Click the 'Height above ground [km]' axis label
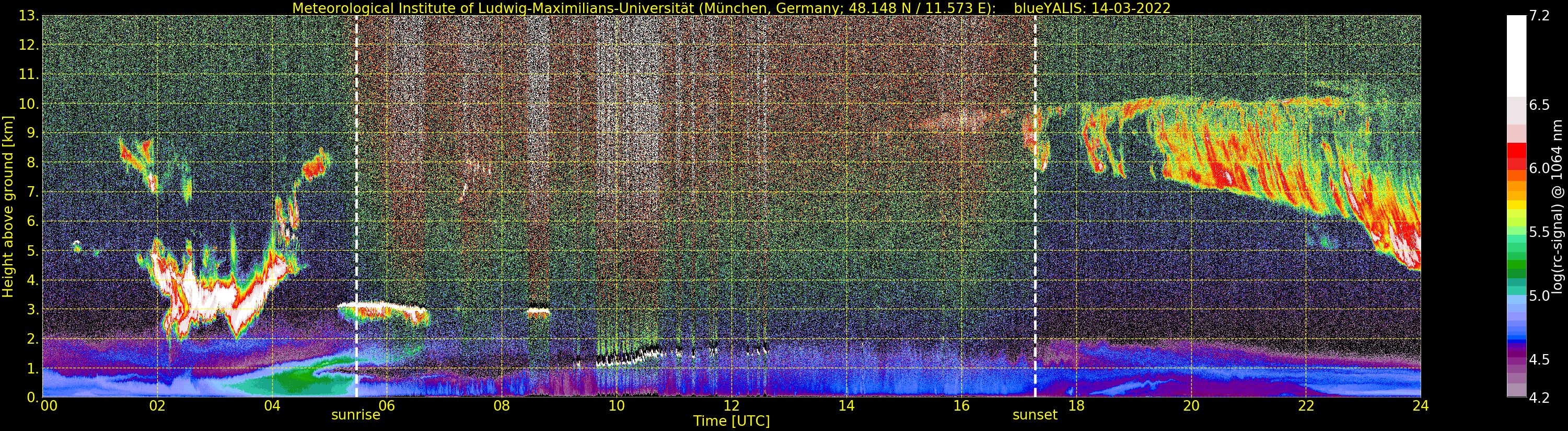This screenshot has height=431, width=1568. (8, 206)
